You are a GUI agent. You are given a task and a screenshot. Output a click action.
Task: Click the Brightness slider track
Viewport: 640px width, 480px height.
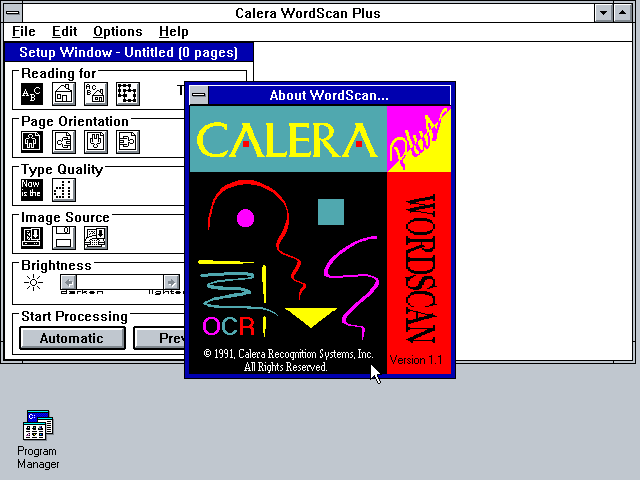[120, 282]
